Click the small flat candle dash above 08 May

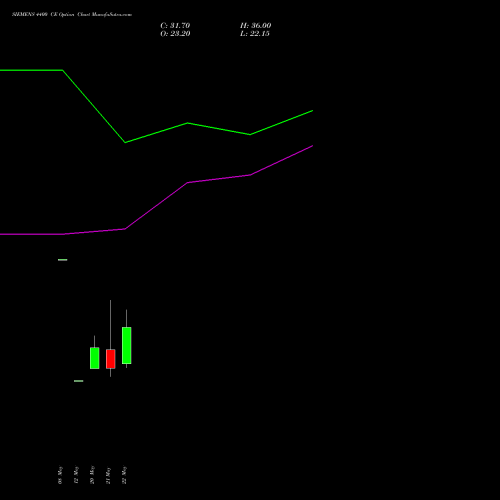click(x=63, y=260)
